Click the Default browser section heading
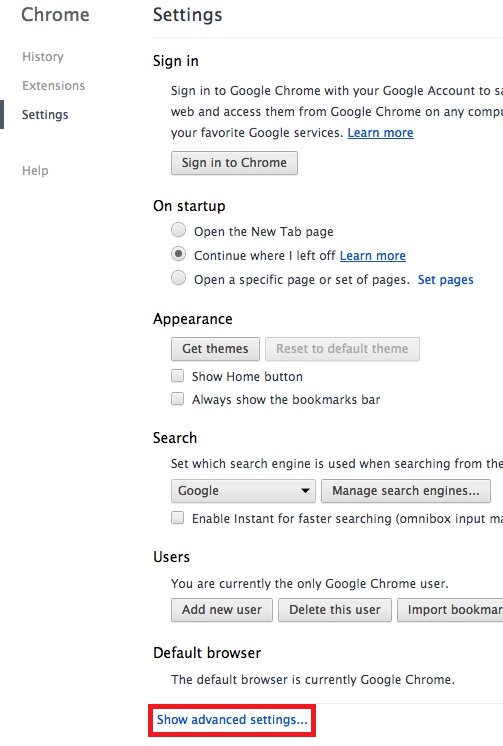Image resolution: width=503 pixels, height=746 pixels. point(207,653)
